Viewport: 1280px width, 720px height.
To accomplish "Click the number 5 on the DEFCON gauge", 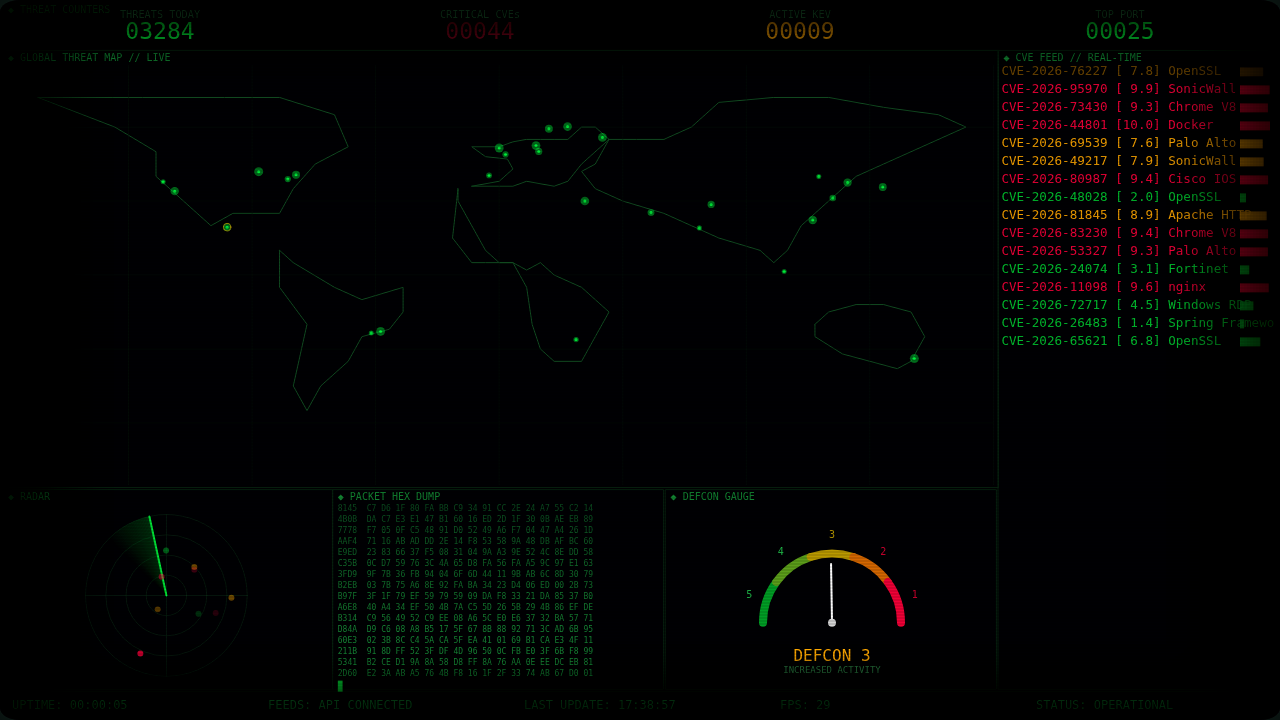I will click(x=749, y=595).
